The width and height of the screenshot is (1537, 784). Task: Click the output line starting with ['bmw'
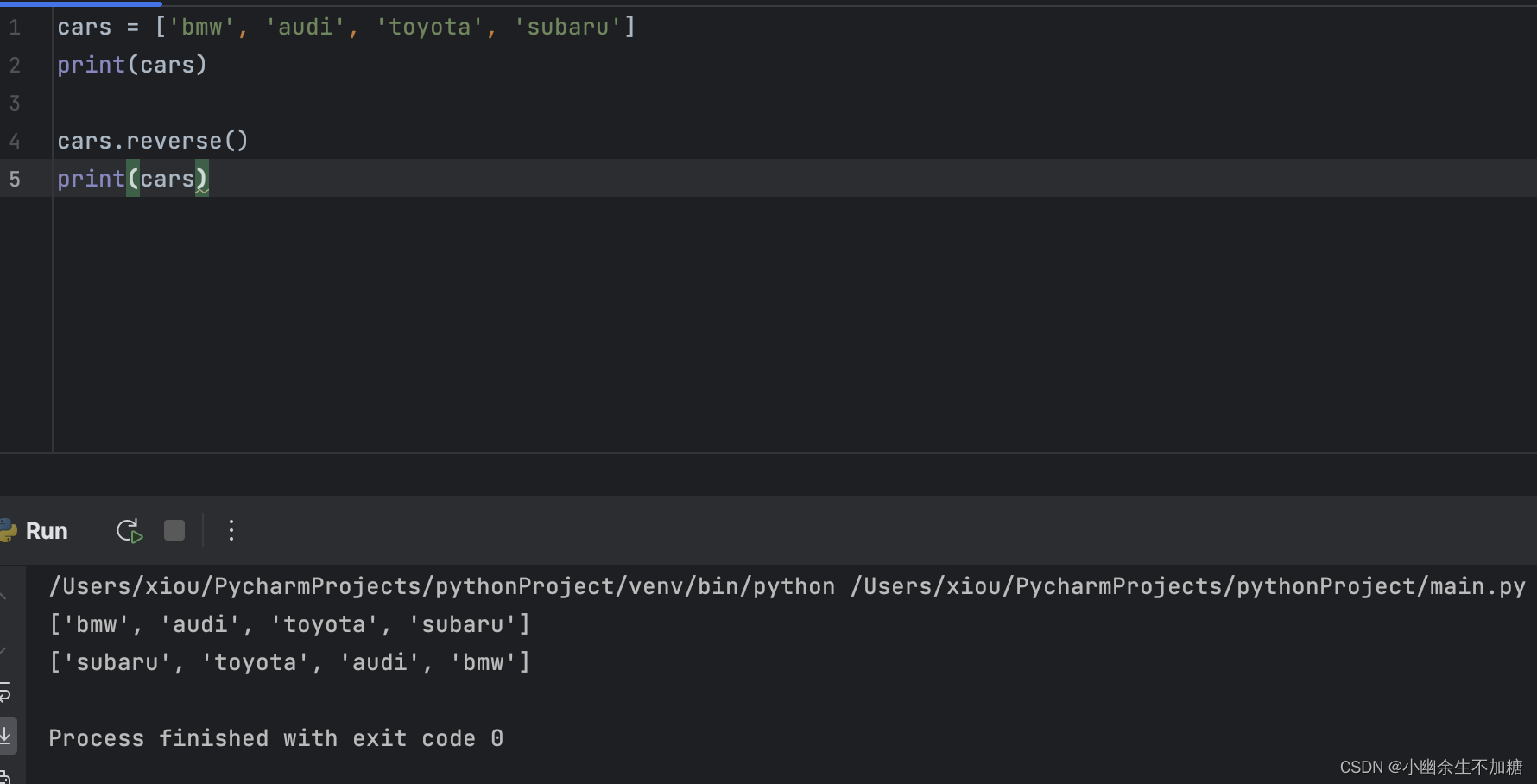pyautogui.click(x=290, y=624)
